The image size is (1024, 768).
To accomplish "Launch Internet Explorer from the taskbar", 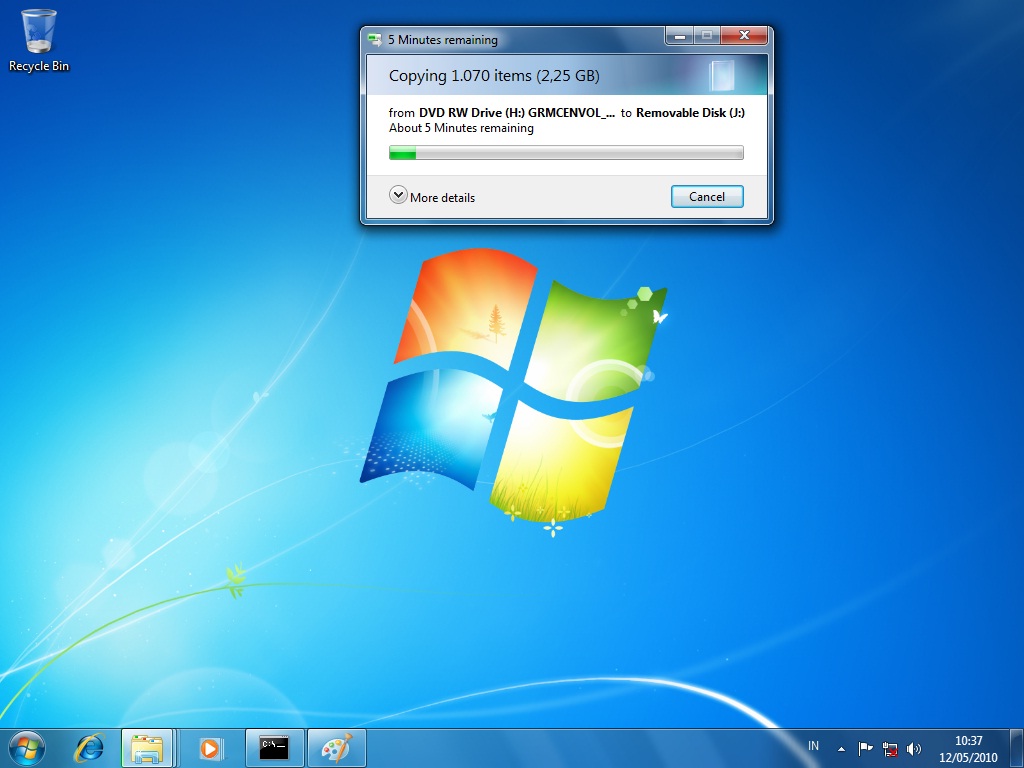I will click(89, 748).
